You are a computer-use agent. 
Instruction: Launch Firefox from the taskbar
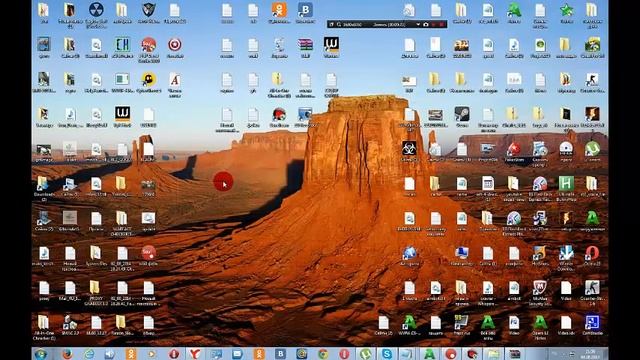[x=67, y=354]
